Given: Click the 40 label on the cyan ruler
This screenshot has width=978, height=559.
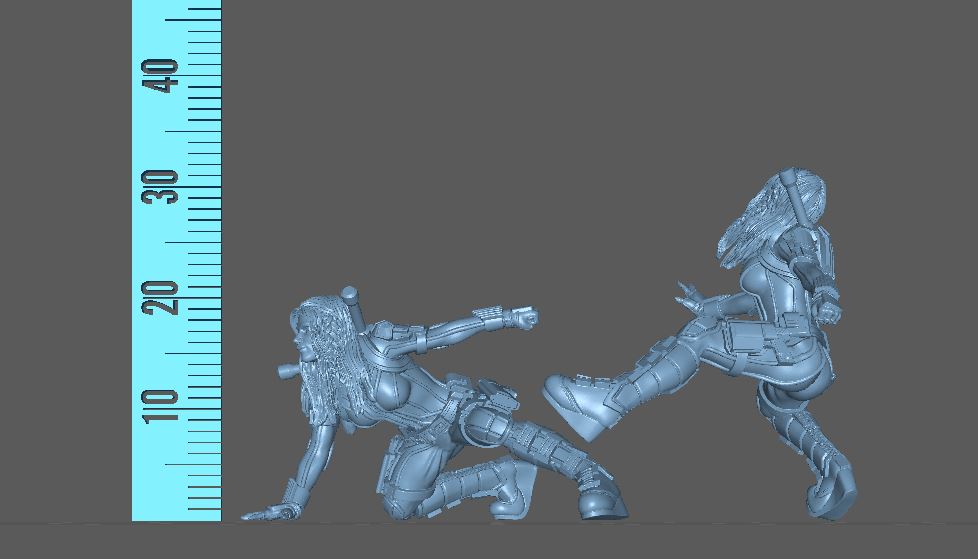Looking at the screenshot, I should 160,76.
